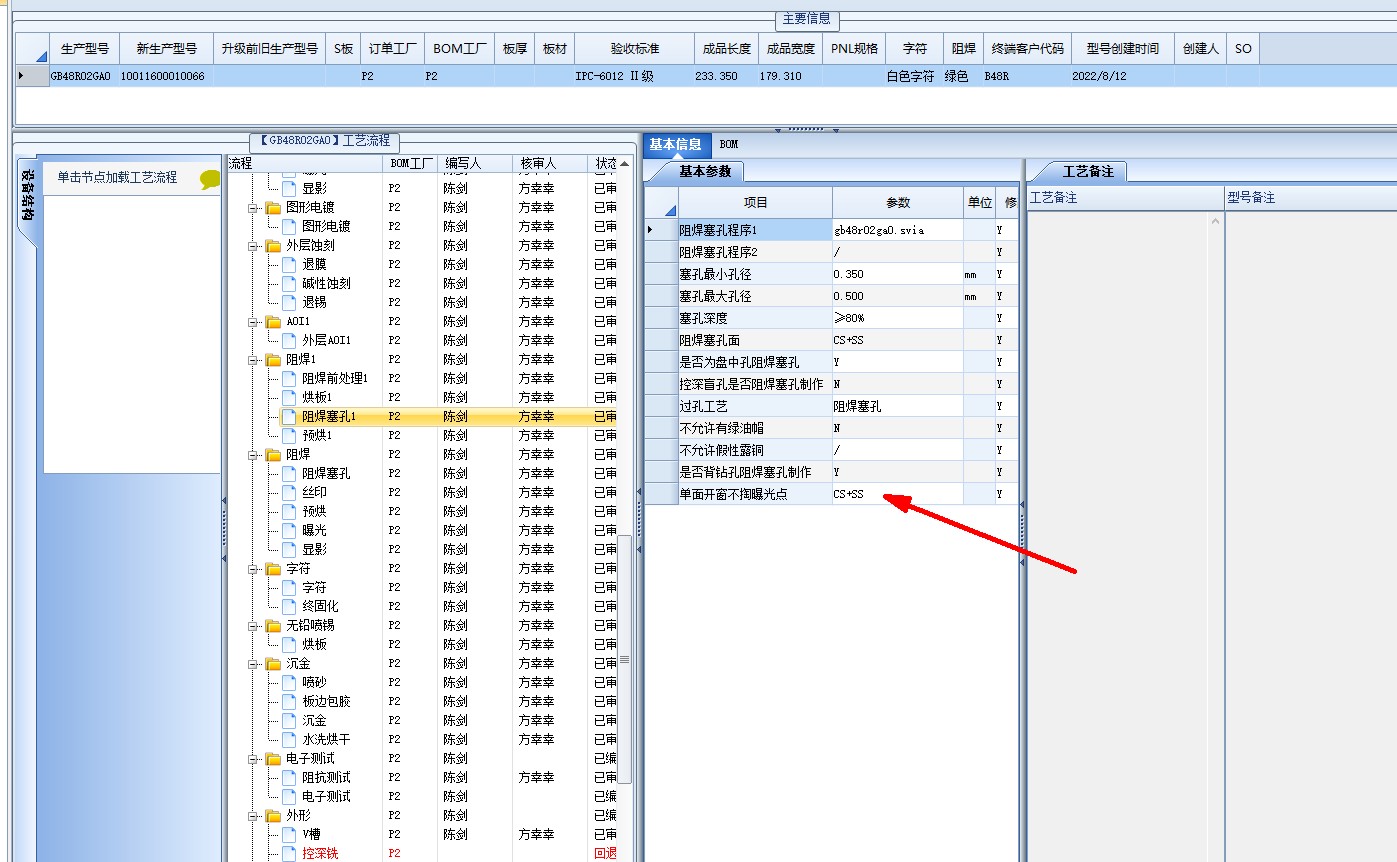
Task: Click the folder icon of 外层蚀刻
Action: pos(273,245)
